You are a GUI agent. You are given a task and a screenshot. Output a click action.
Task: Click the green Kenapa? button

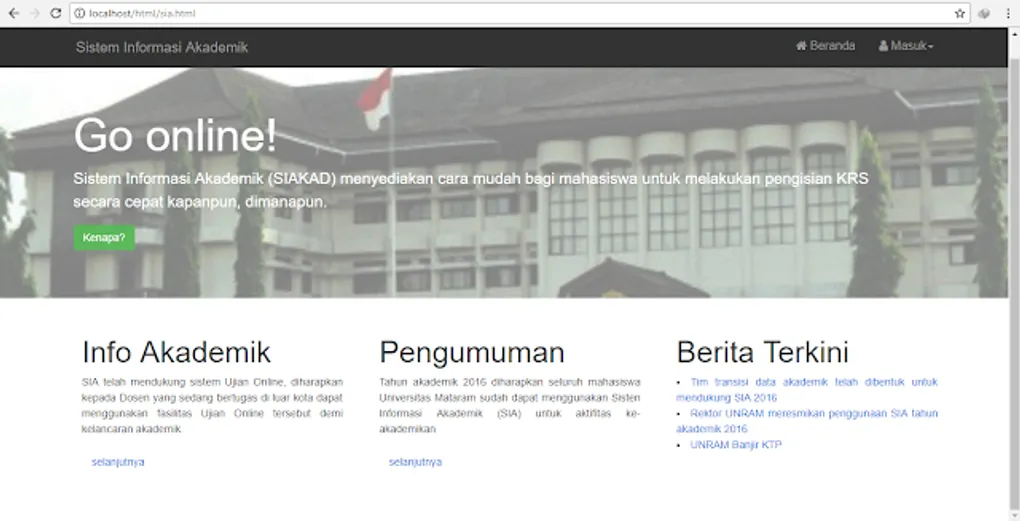pos(104,237)
